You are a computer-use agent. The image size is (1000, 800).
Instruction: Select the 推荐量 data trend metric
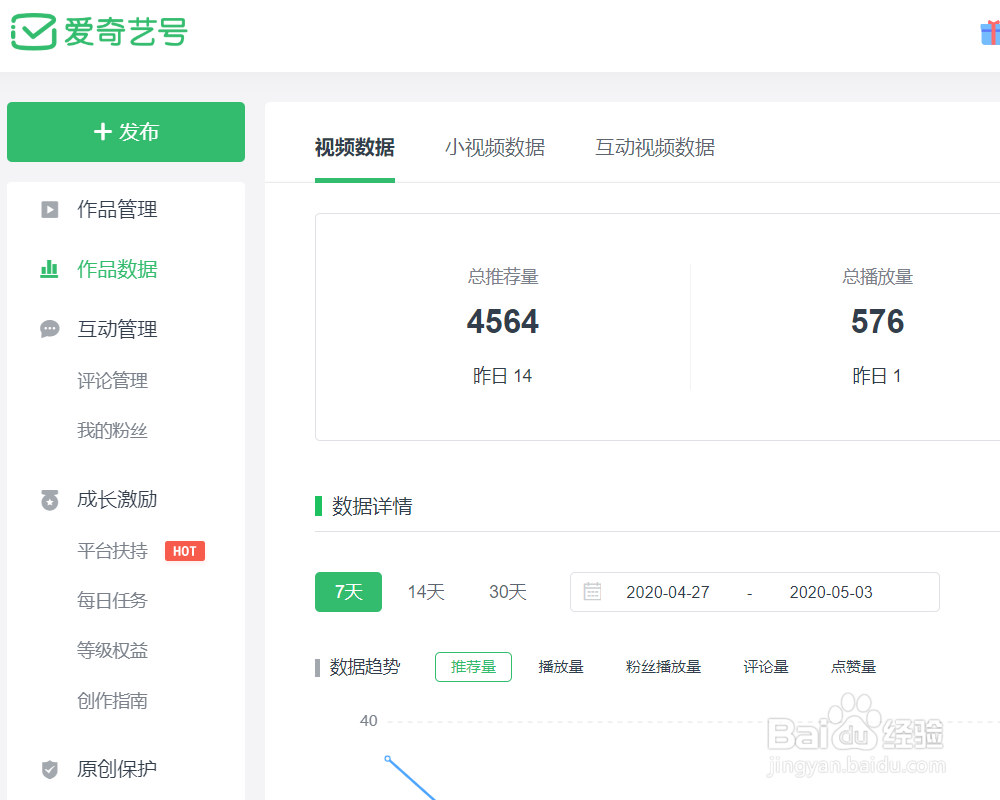[x=473, y=666]
